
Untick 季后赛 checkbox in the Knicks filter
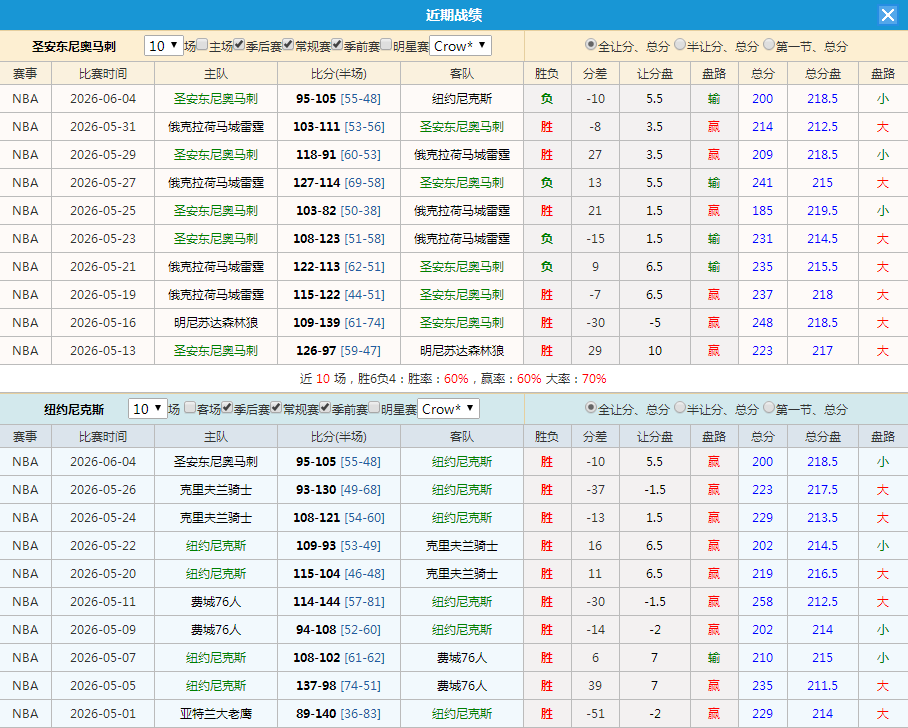click(227, 408)
